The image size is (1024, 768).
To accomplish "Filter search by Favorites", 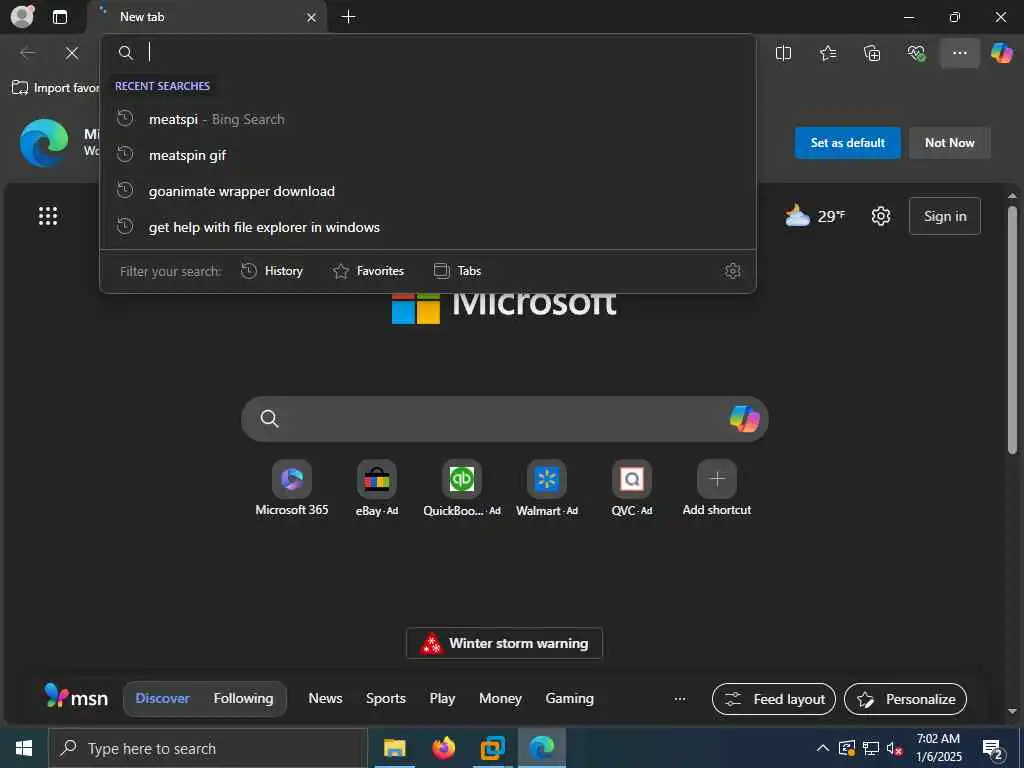I will pos(368,270).
